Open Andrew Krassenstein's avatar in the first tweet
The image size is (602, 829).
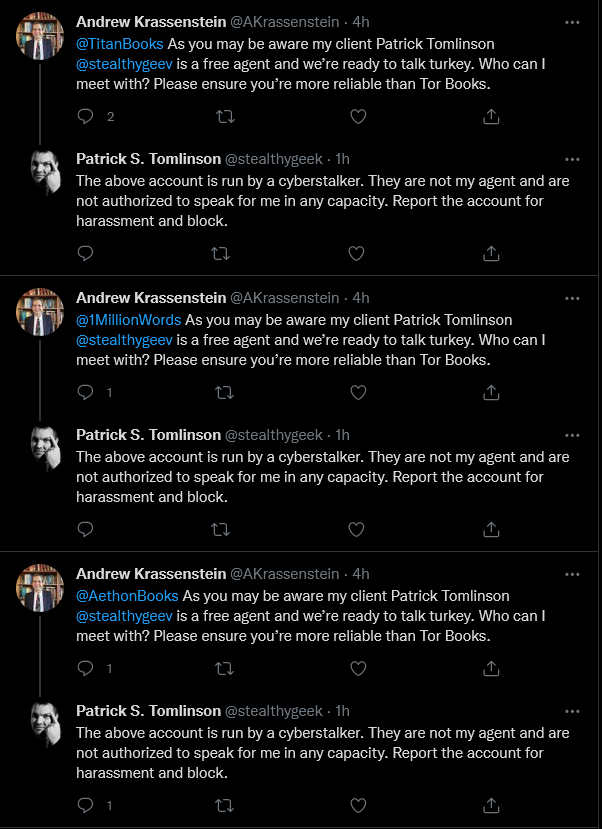40,36
